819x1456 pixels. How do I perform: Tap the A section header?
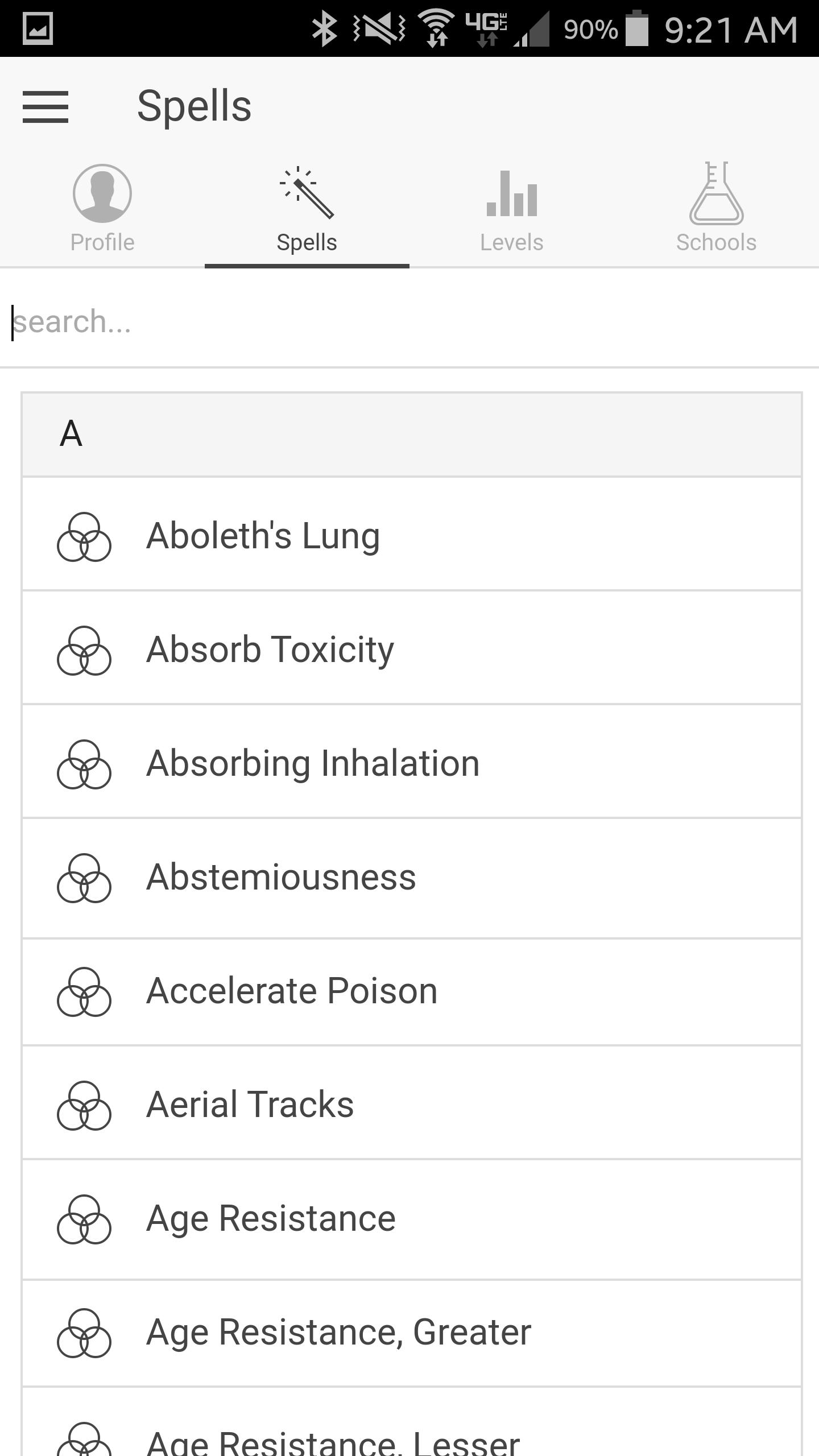coord(412,435)
